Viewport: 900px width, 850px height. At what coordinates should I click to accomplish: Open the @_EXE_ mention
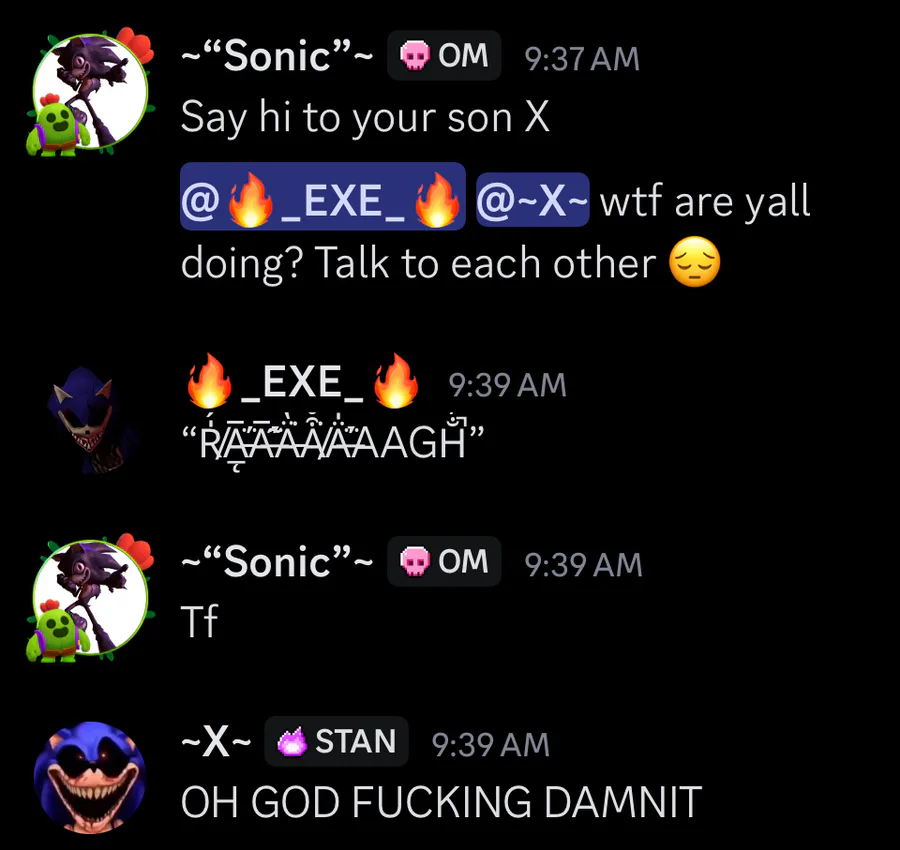(323, 196)
